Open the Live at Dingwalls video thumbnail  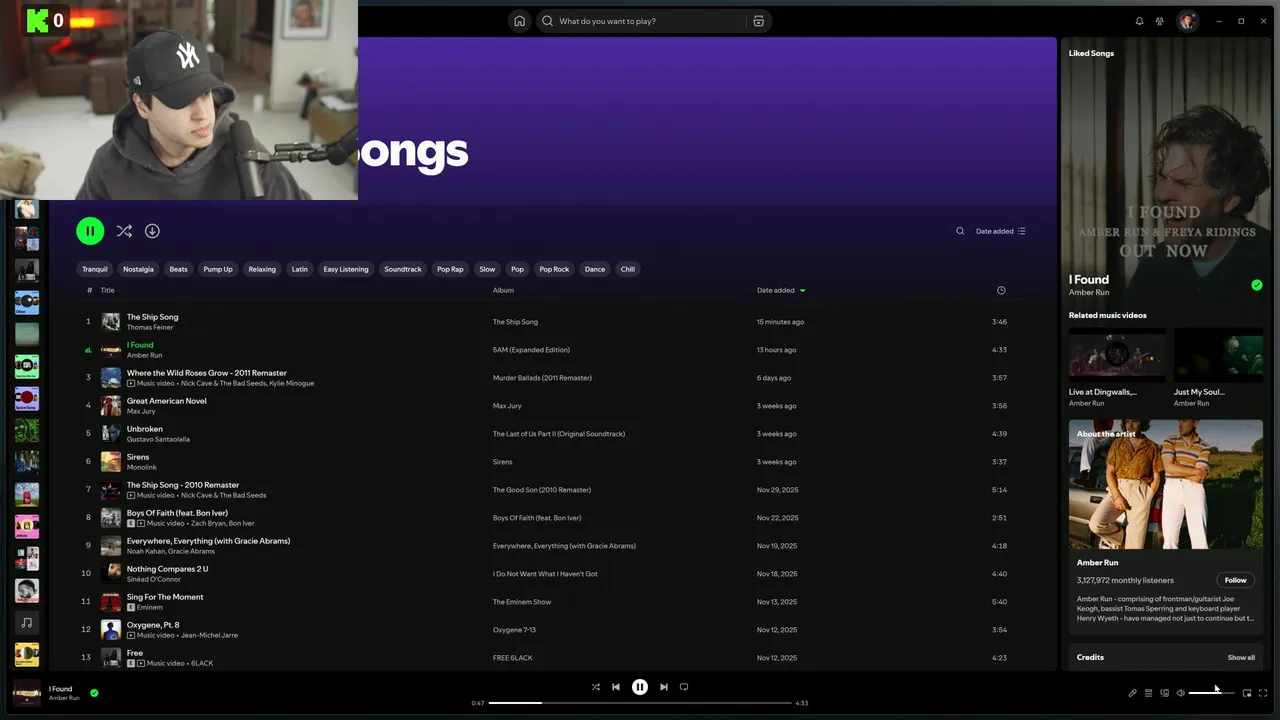(x=1117, y=354)
